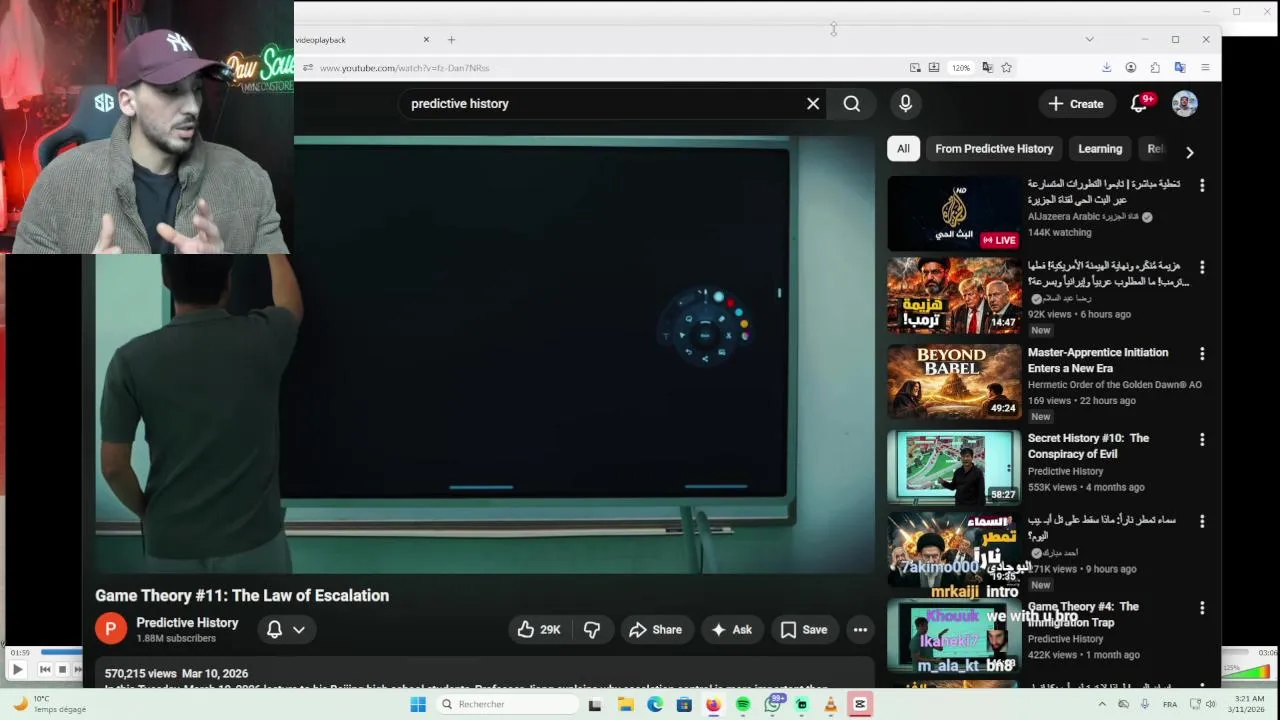Click the translate page icon in address bar
Viewport: 1280px width, 720px height.
[987, 68]
